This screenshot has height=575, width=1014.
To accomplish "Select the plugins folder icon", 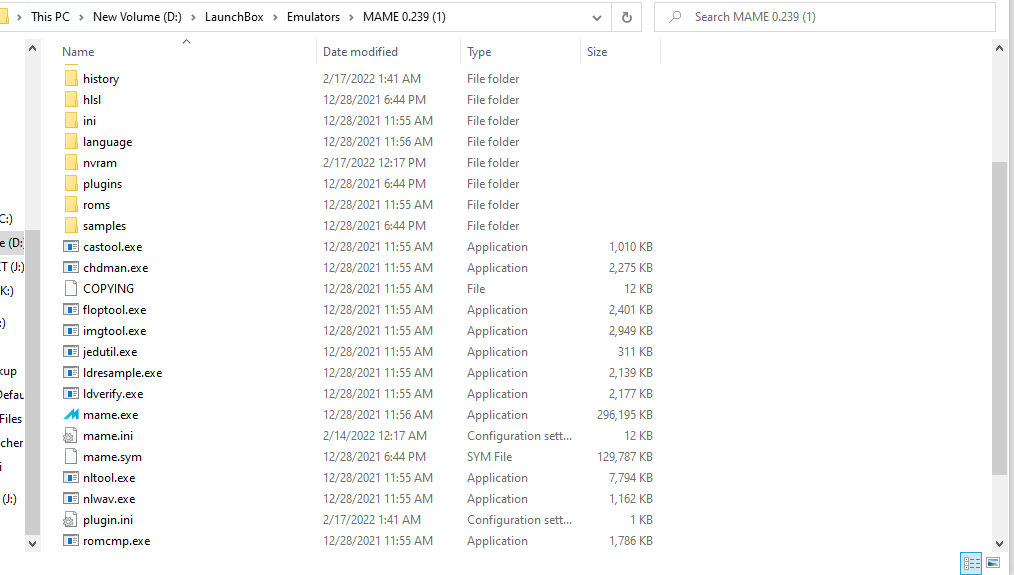I will tap(71, 184).
